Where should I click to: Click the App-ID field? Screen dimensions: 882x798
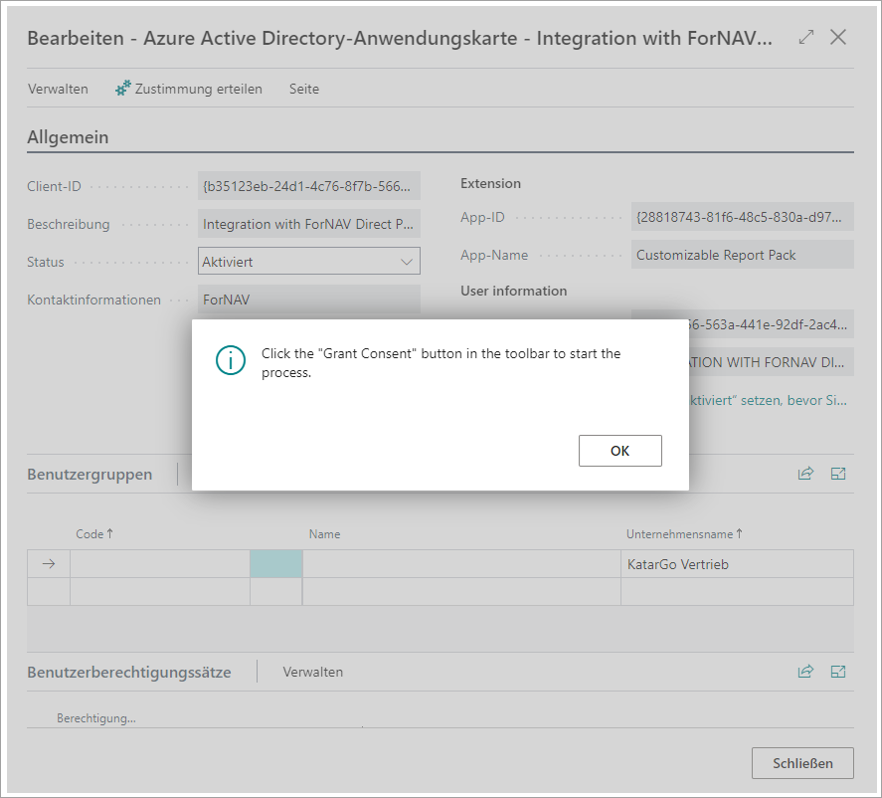point(742,217)
